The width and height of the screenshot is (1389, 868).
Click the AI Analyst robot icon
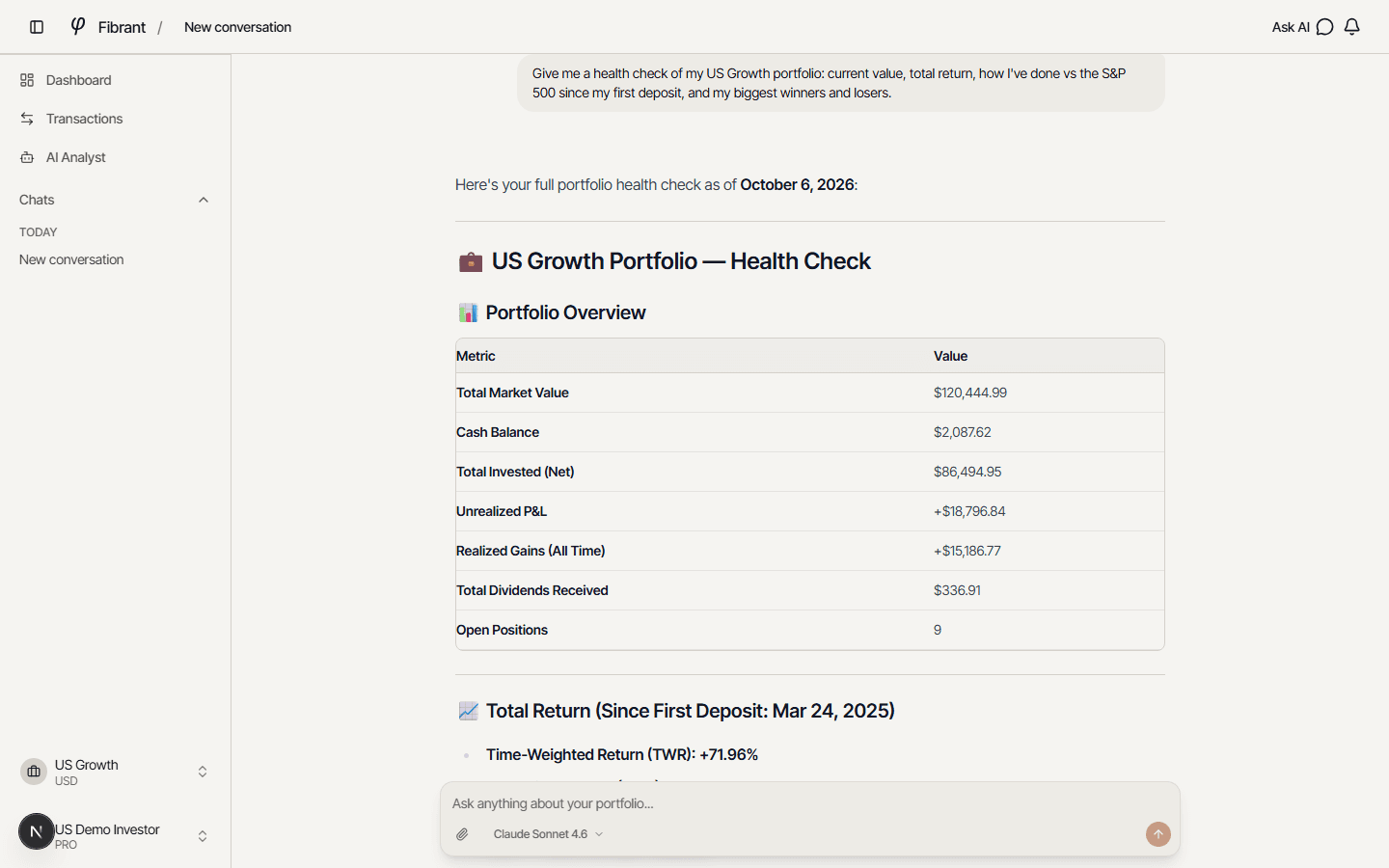pos(27,157)
